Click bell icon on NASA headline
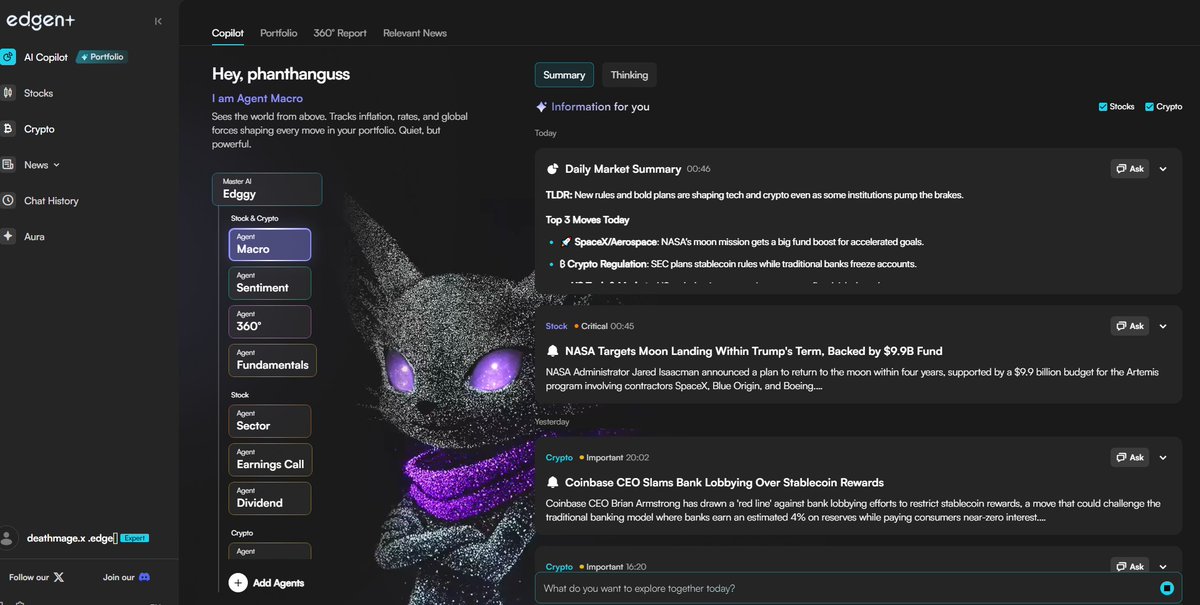Screen dimensions: 1200x605 pos(553,351)
